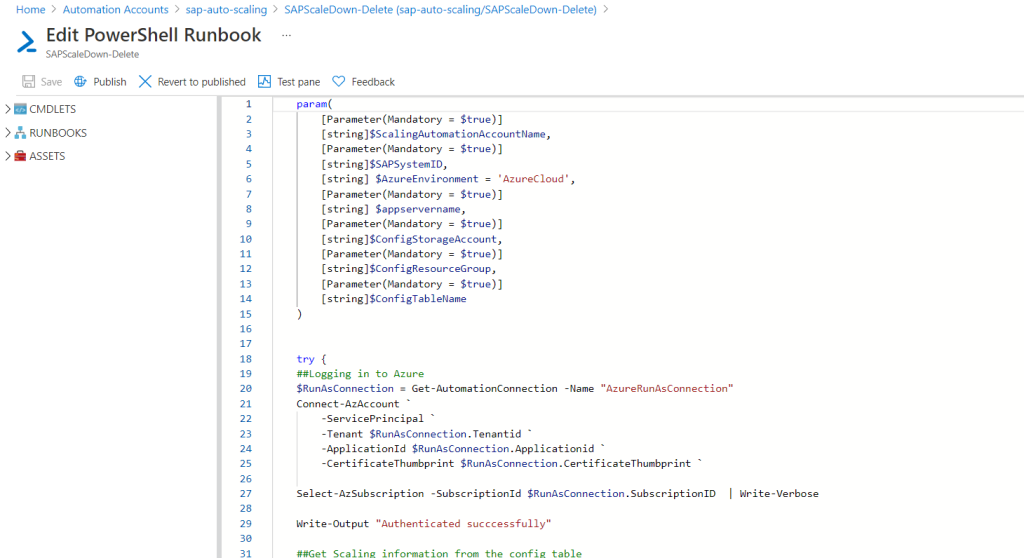
Task: Click $ConfigTableName variable in code
Action: (418, 299)
